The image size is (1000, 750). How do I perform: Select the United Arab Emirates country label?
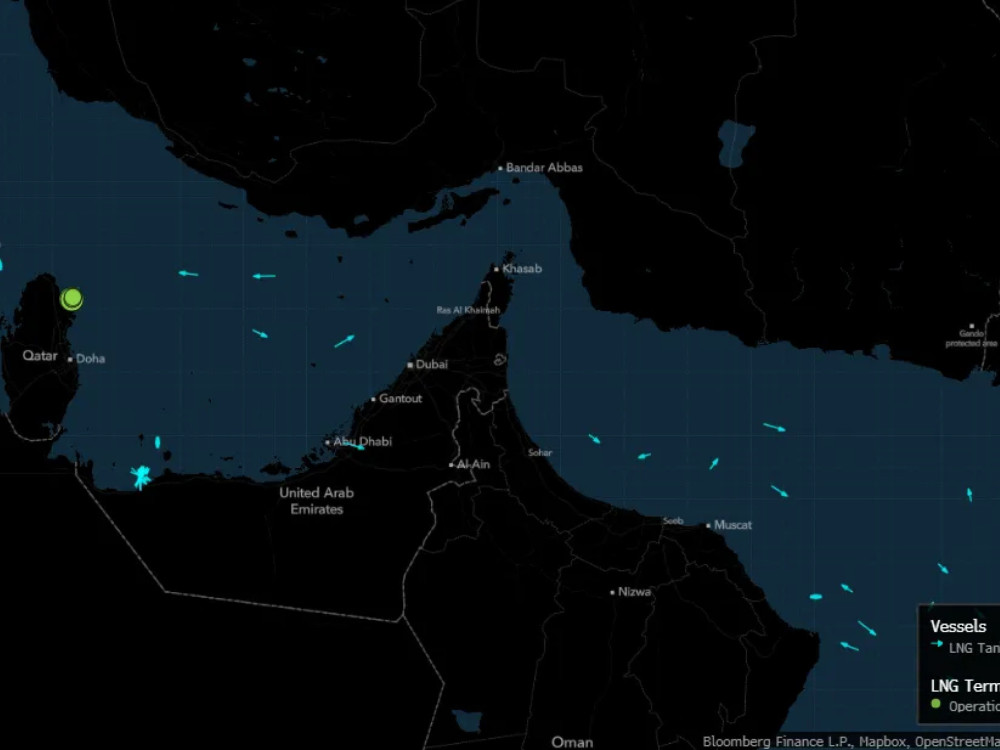click(x=316, y=501)
